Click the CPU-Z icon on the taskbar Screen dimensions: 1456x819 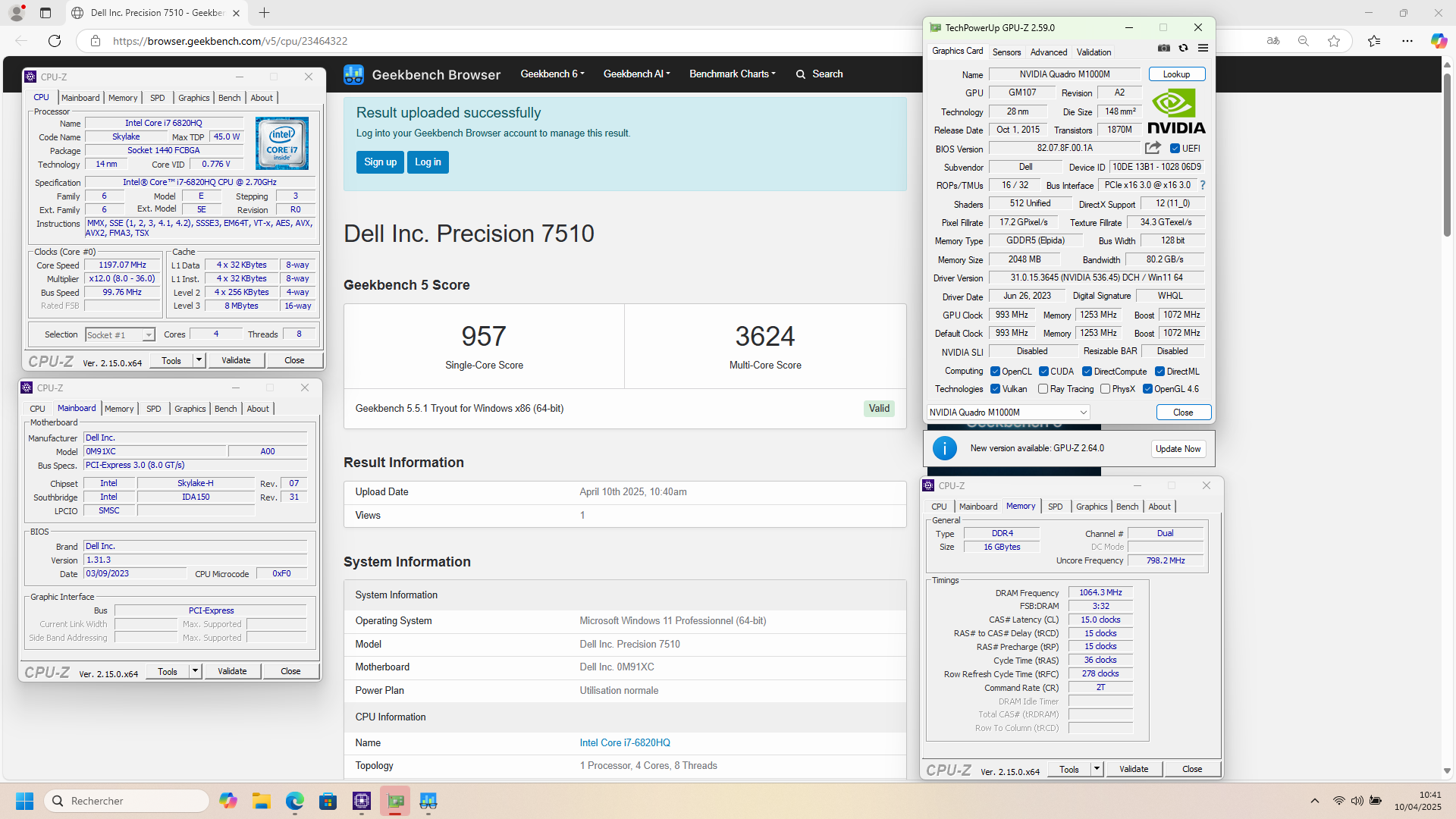(x=362, y=801)
